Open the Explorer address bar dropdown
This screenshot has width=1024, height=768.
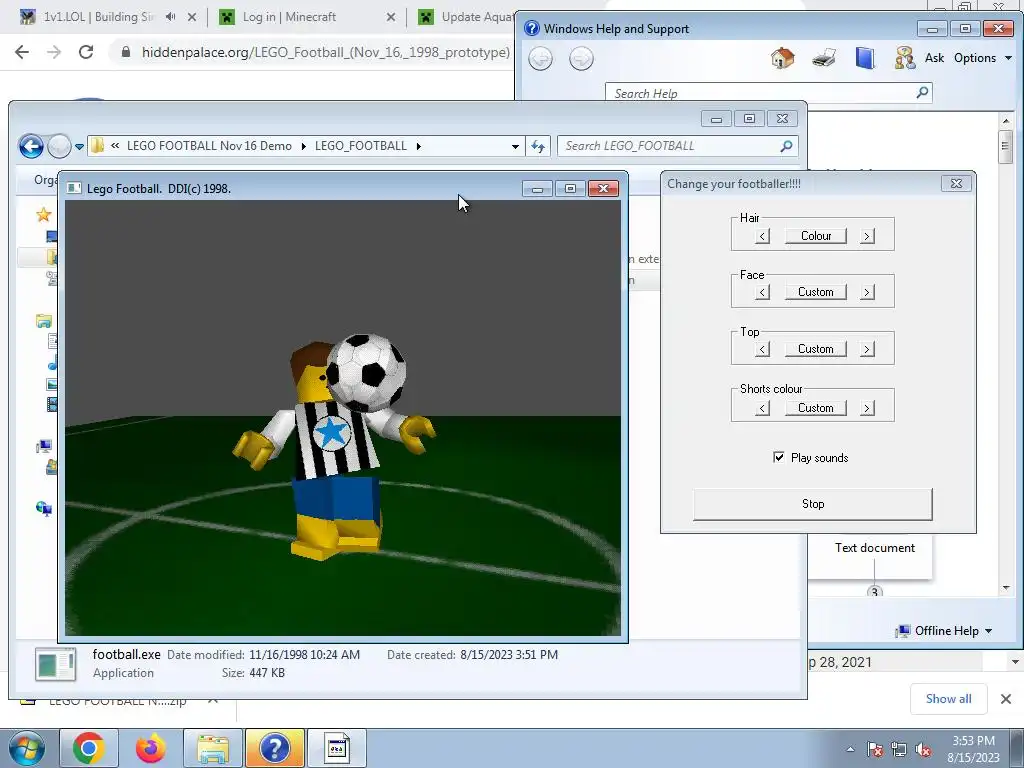pos(515,146)
